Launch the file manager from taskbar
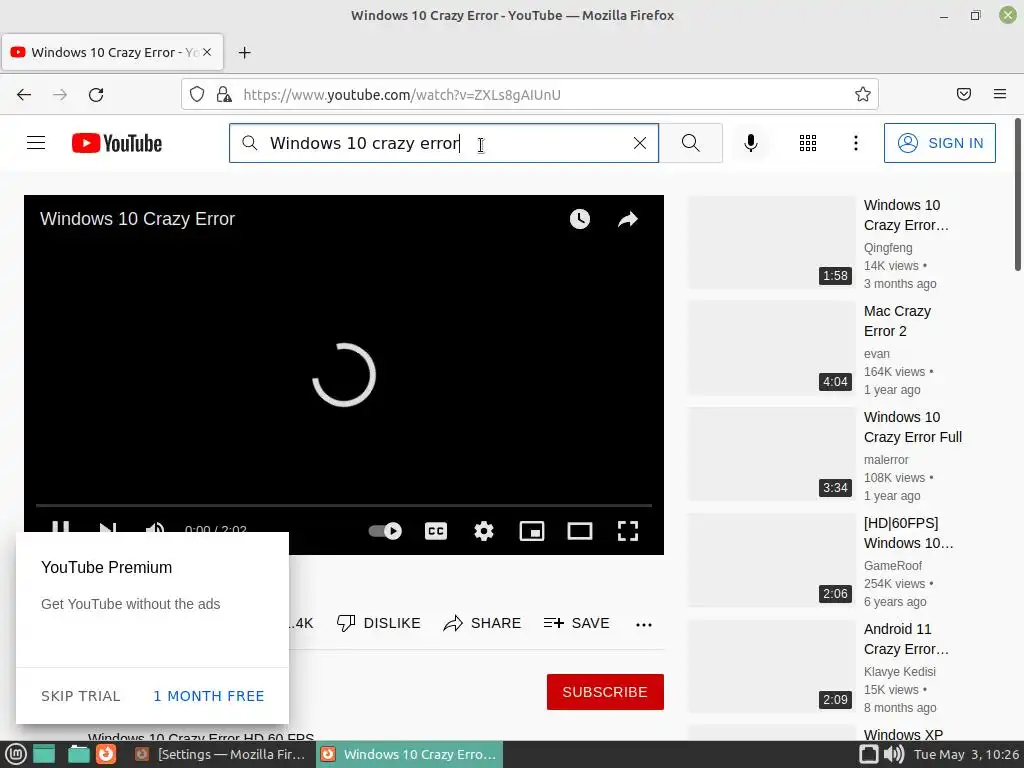 tap(78, 754)
